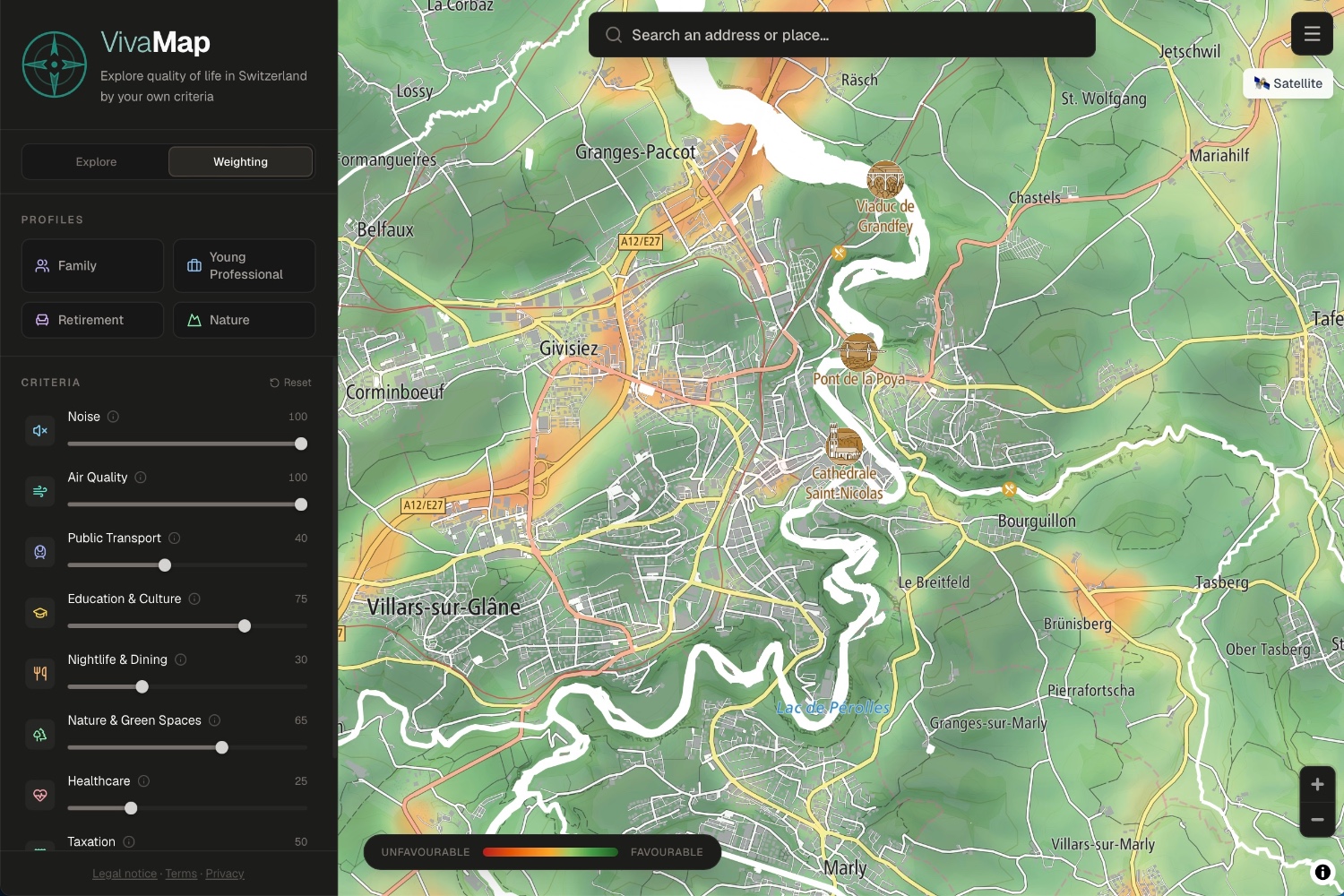The image size is (1344, 896).
Task: Click the Viaduc de Grandfey landmark marker
Action: coord(885,180)
